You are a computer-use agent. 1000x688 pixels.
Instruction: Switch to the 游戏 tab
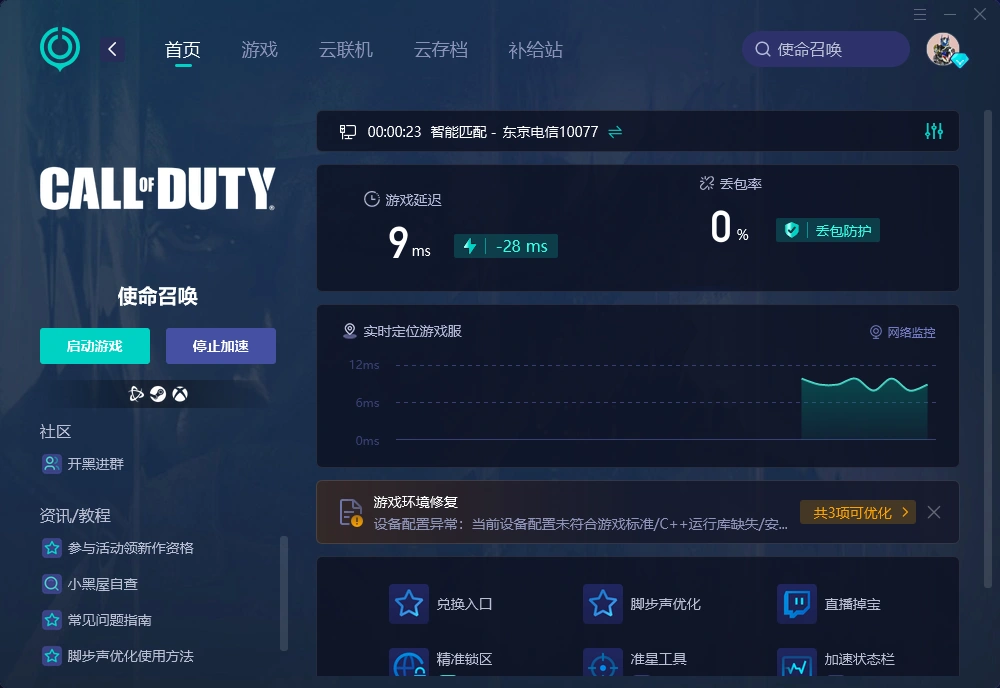(260, 50)
